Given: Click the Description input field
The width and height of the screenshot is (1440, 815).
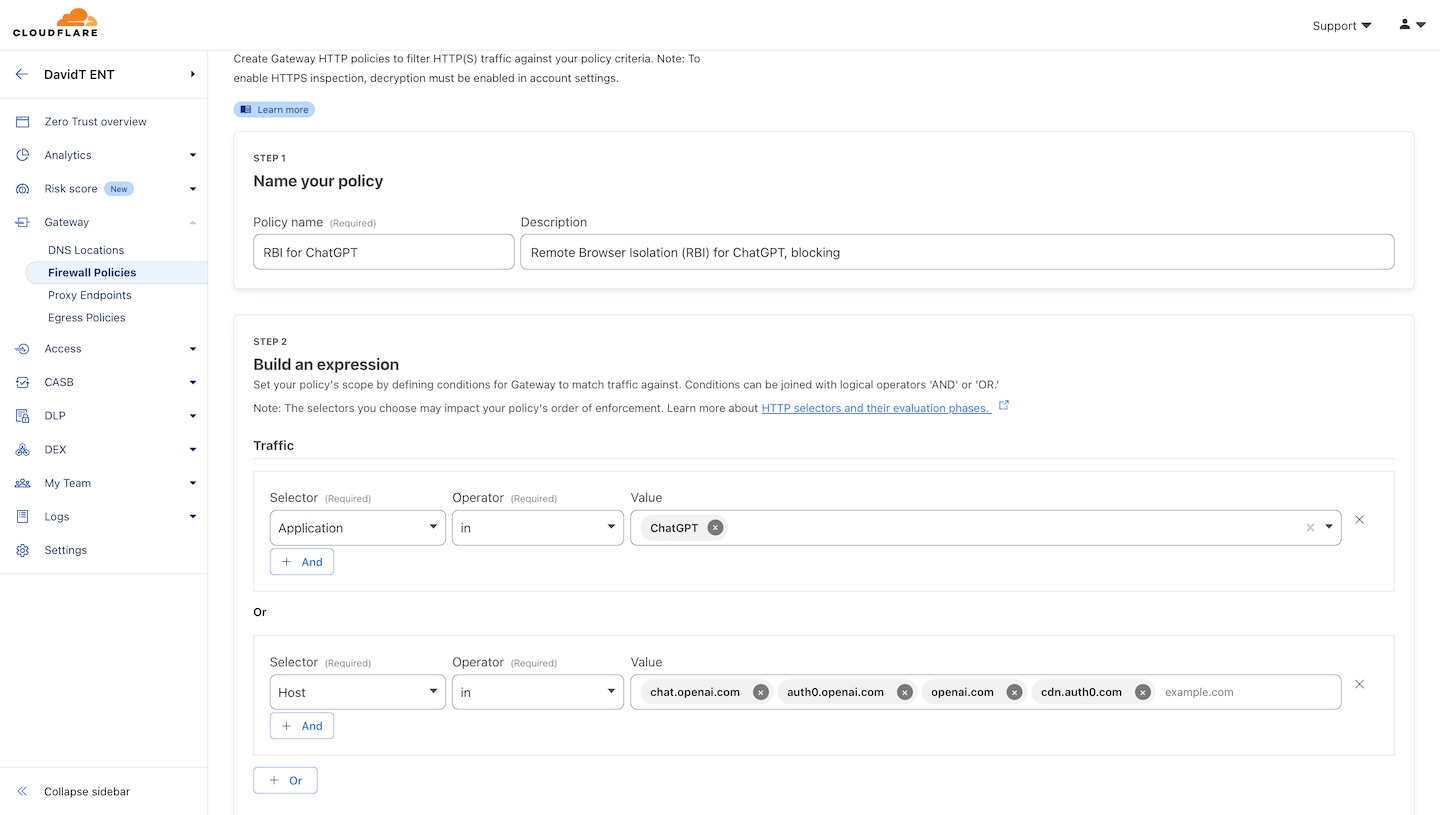Looking at the screenshot, I should (957, 252).
